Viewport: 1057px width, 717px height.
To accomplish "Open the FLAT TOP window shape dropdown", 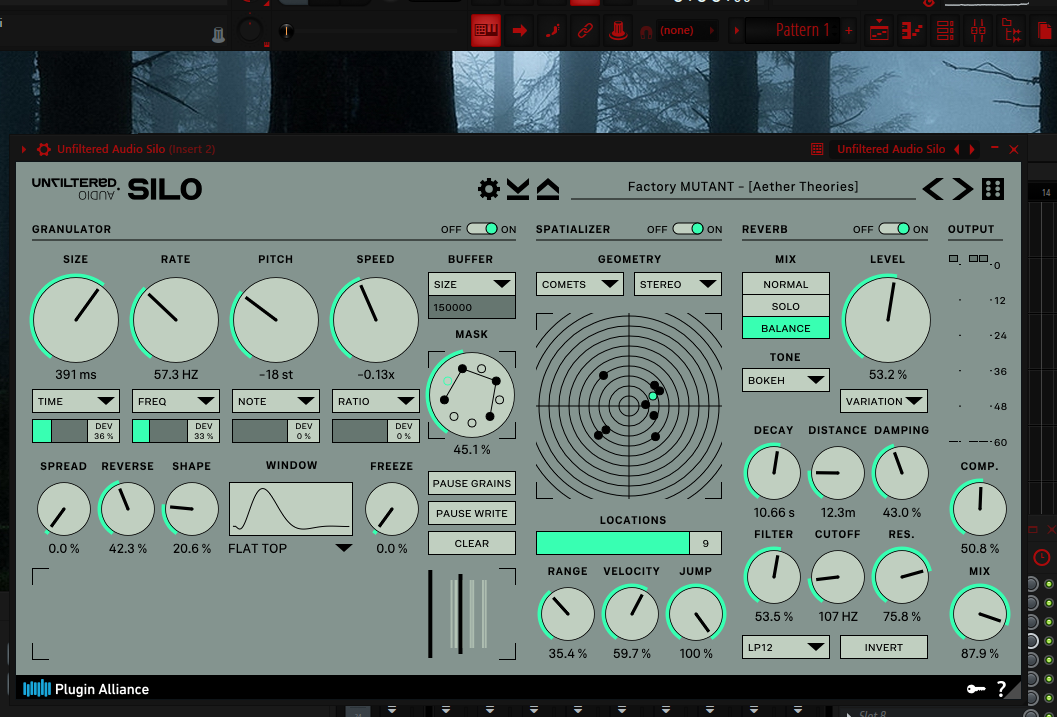I will click(291, 548).
